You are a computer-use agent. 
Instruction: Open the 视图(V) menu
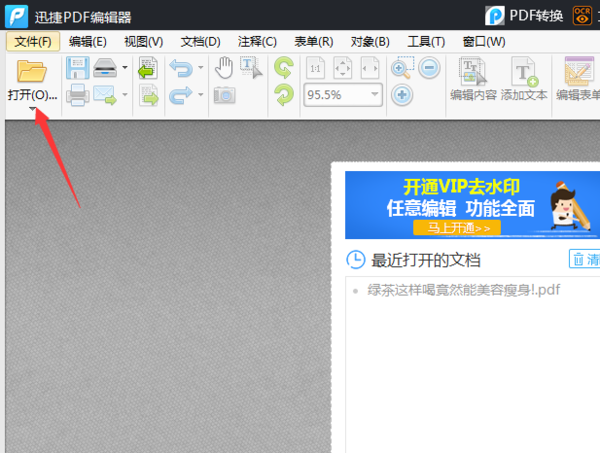tap(143, 41)
